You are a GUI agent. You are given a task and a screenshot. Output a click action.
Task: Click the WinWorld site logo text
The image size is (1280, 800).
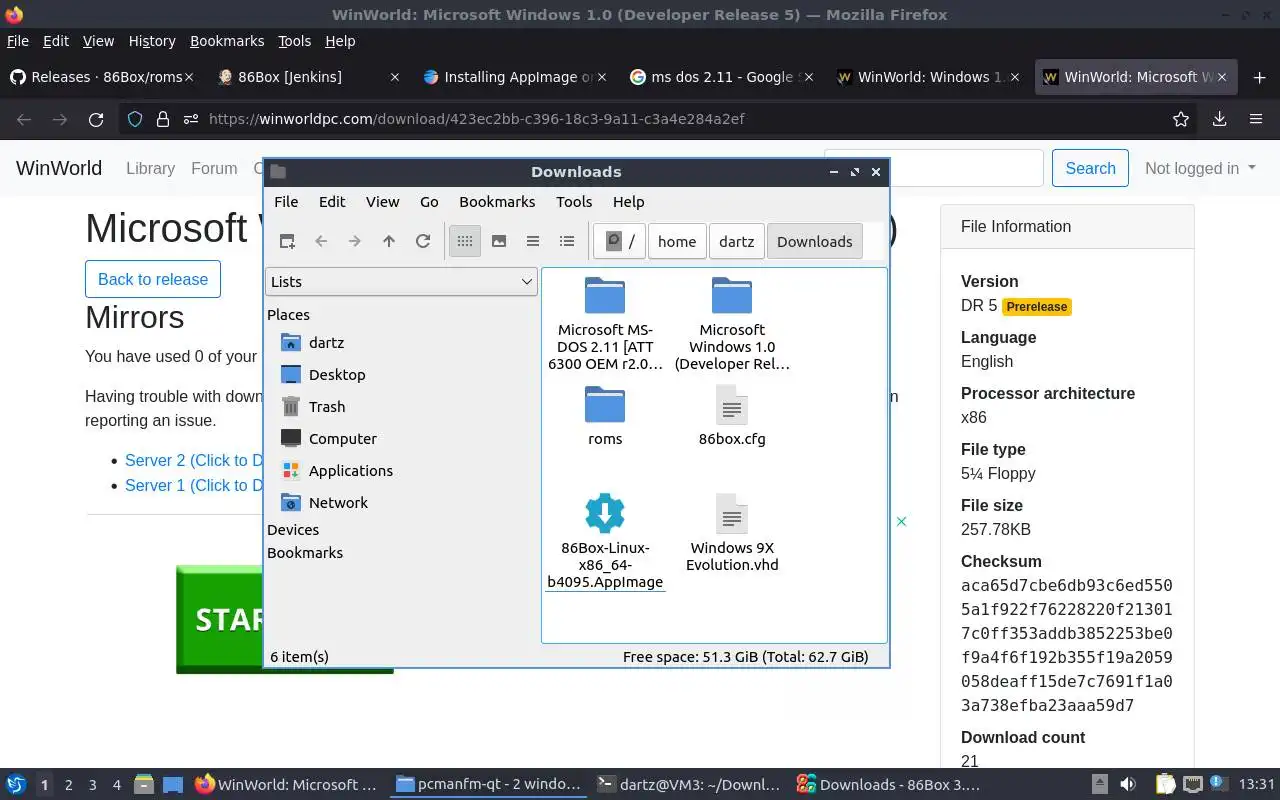coord(59,168)
